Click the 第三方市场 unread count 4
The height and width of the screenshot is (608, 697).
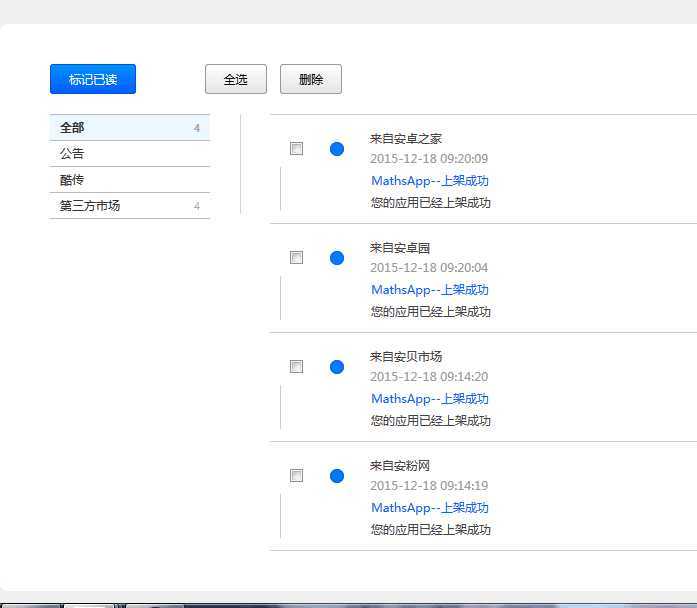pos(197,206)
